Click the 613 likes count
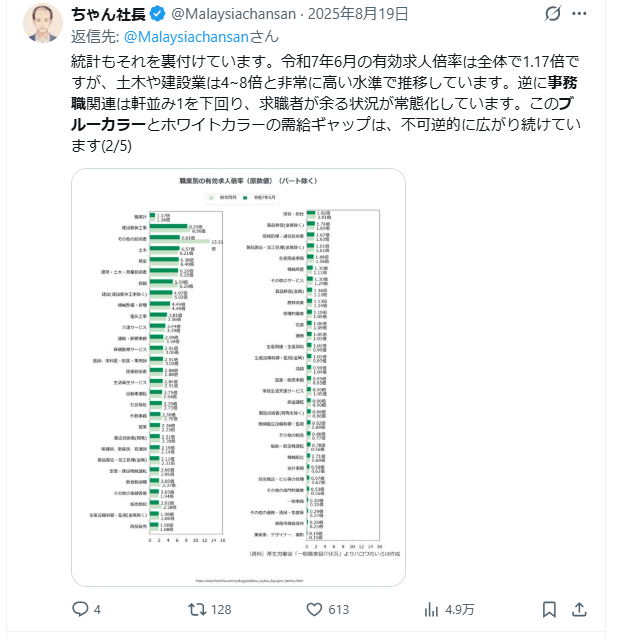Image resolution: width=618 pixels, height=639 pixels. (337, 609)
